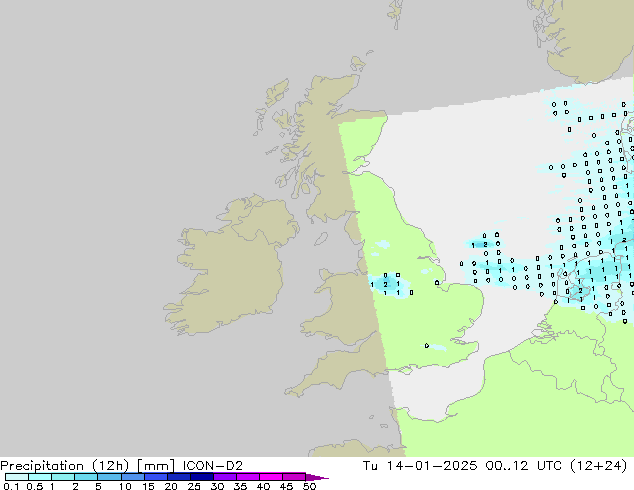
Task: Click the lone precipitation marker in southern England
Action: (x=428, y=347)
